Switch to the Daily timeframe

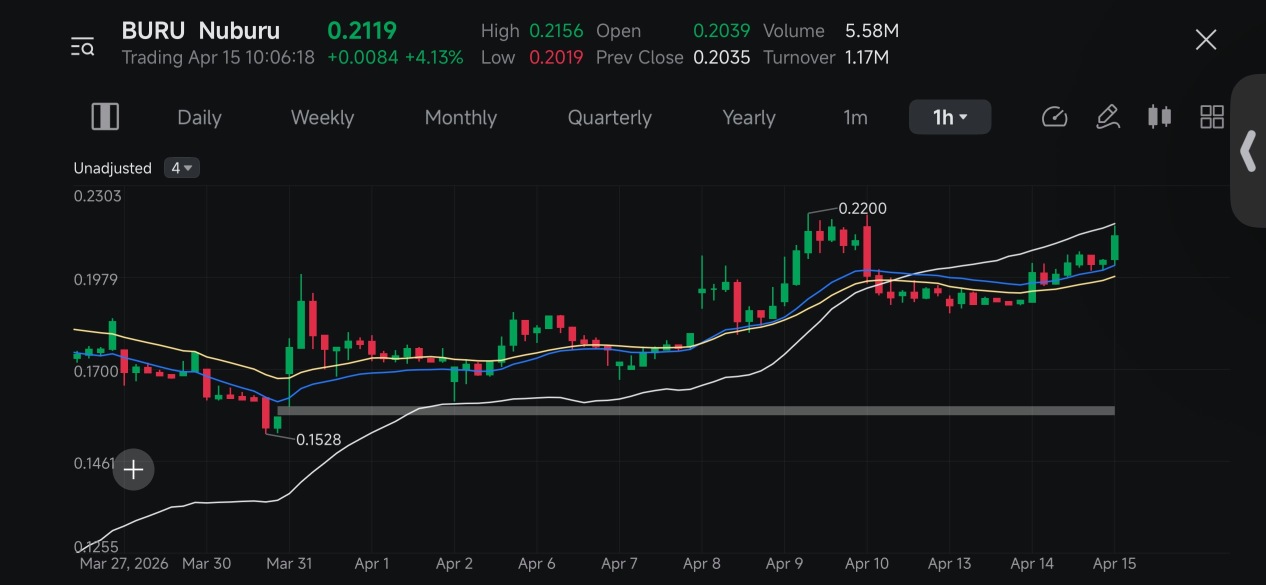pyautogui.click(x=199, y=117)
